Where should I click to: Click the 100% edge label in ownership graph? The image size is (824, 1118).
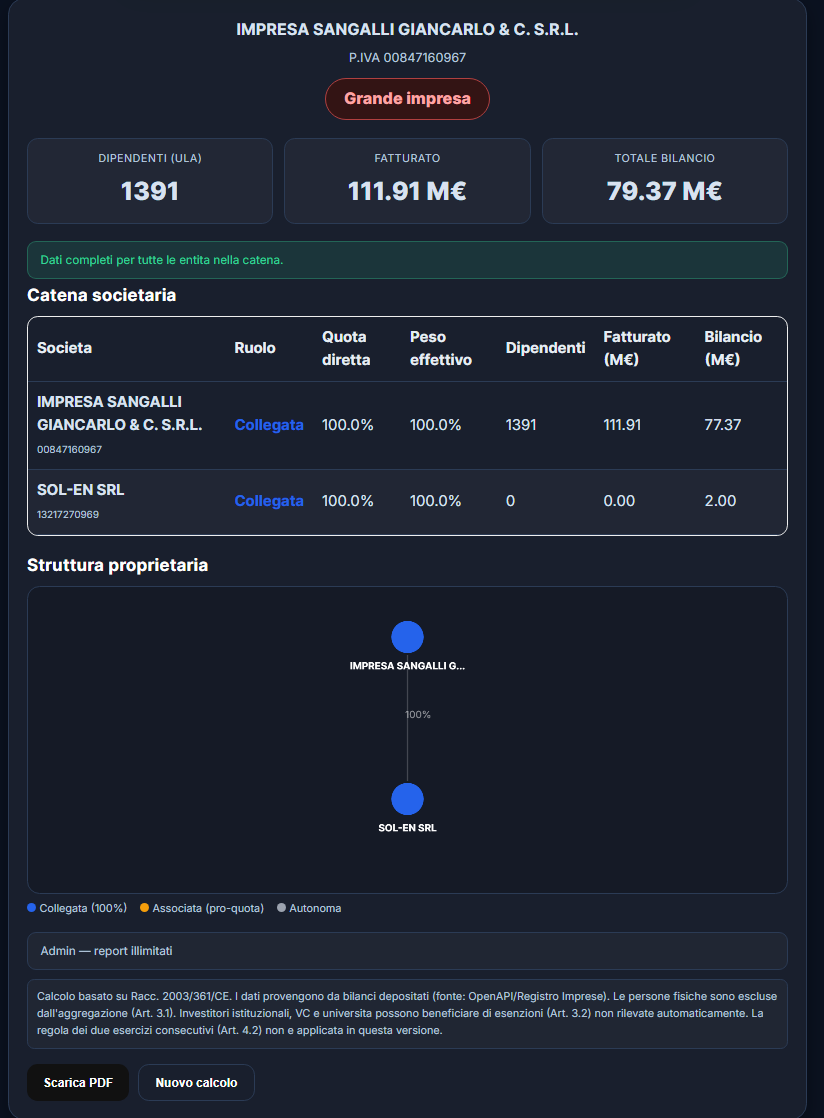coord(418,715)
